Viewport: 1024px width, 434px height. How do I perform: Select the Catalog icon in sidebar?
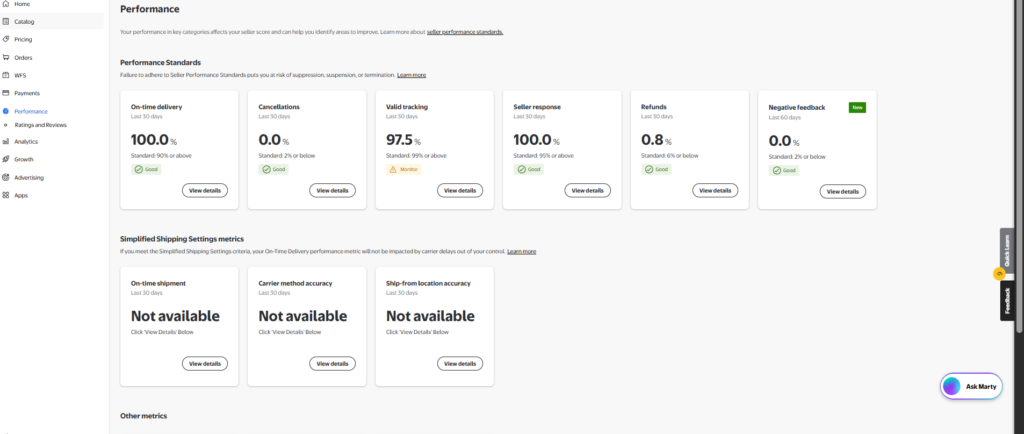pos(6,22)
